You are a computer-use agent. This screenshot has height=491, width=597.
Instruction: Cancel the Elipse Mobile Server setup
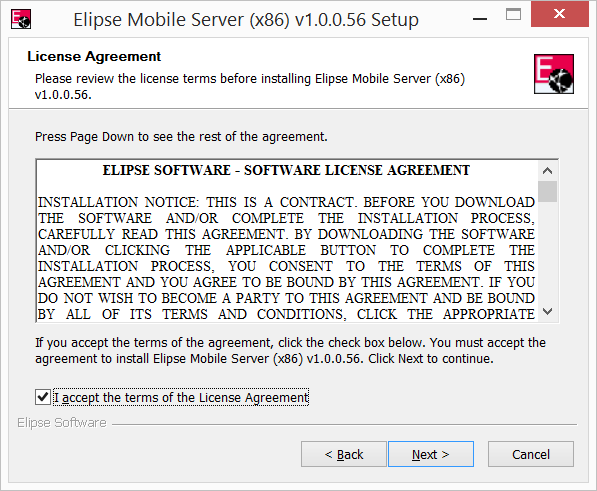(x=531, y=454)
